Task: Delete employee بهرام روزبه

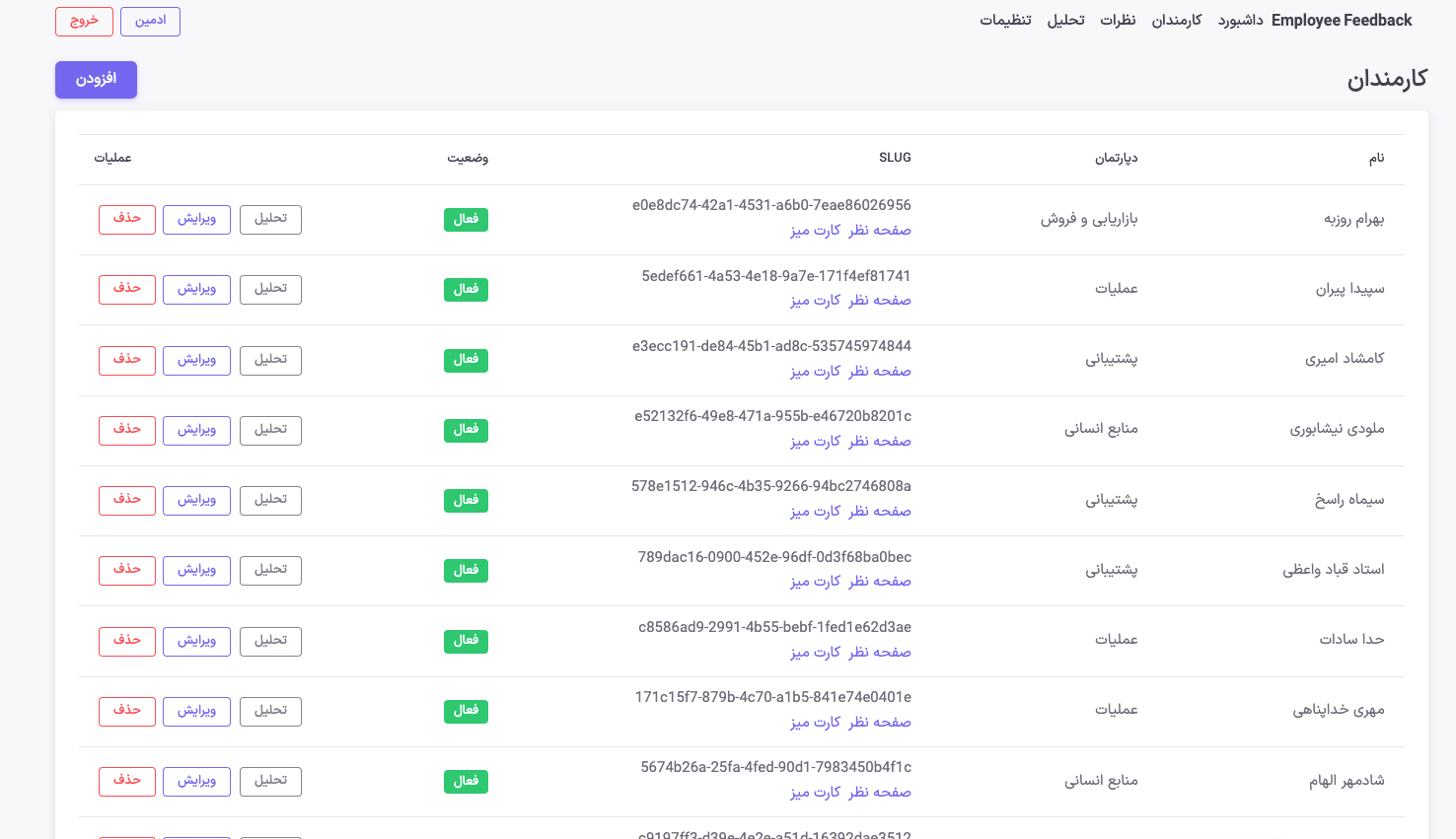Action: pyautogui.click(x=127, y=219)
